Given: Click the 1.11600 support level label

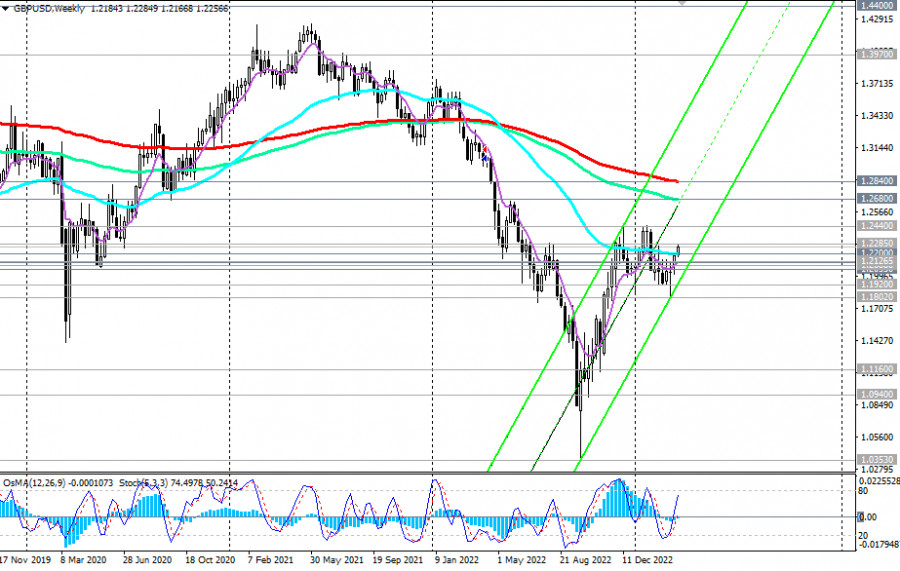Looking at the screenshot, I should [877, 369].
